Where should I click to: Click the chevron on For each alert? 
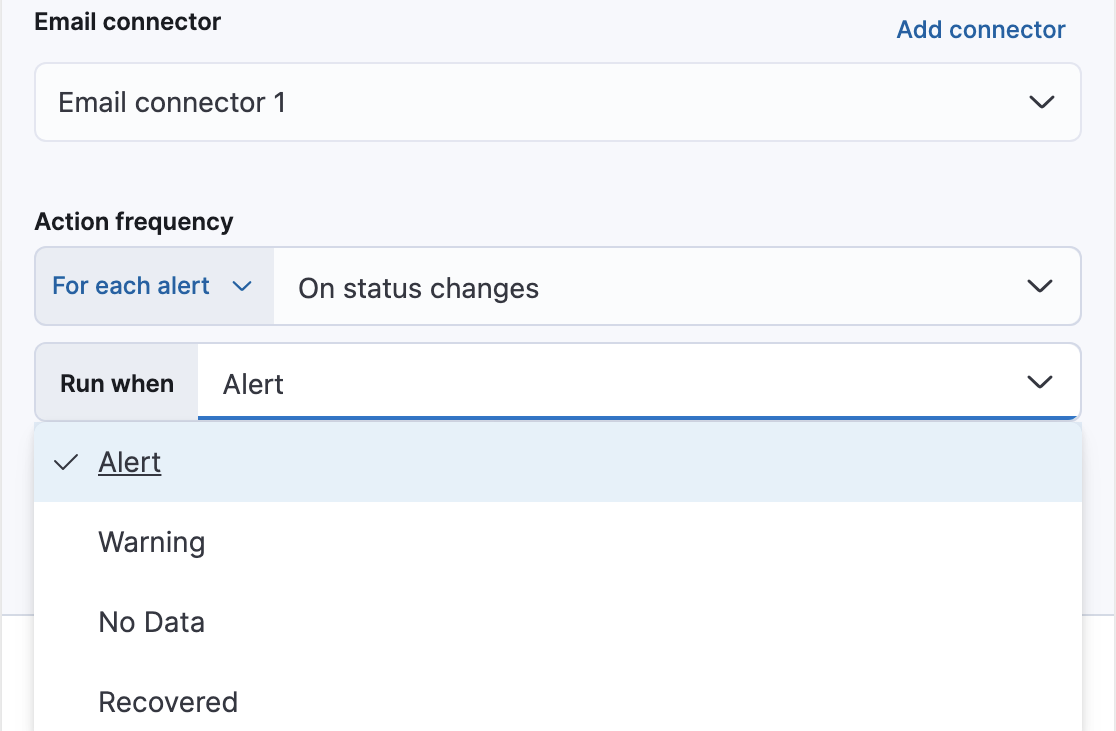(241, 286)
